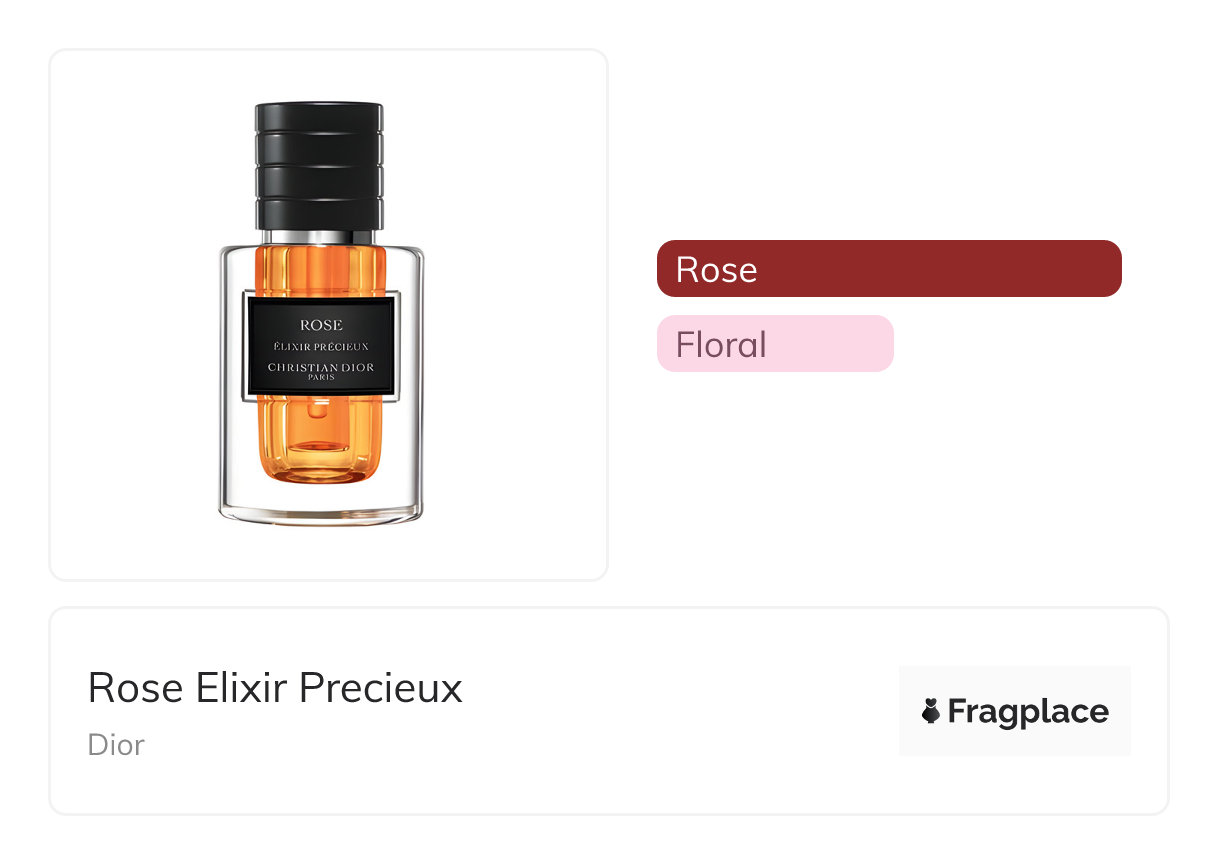Click ÉLIXIR PRÉCIEUX text on the label

pos(321,347)
